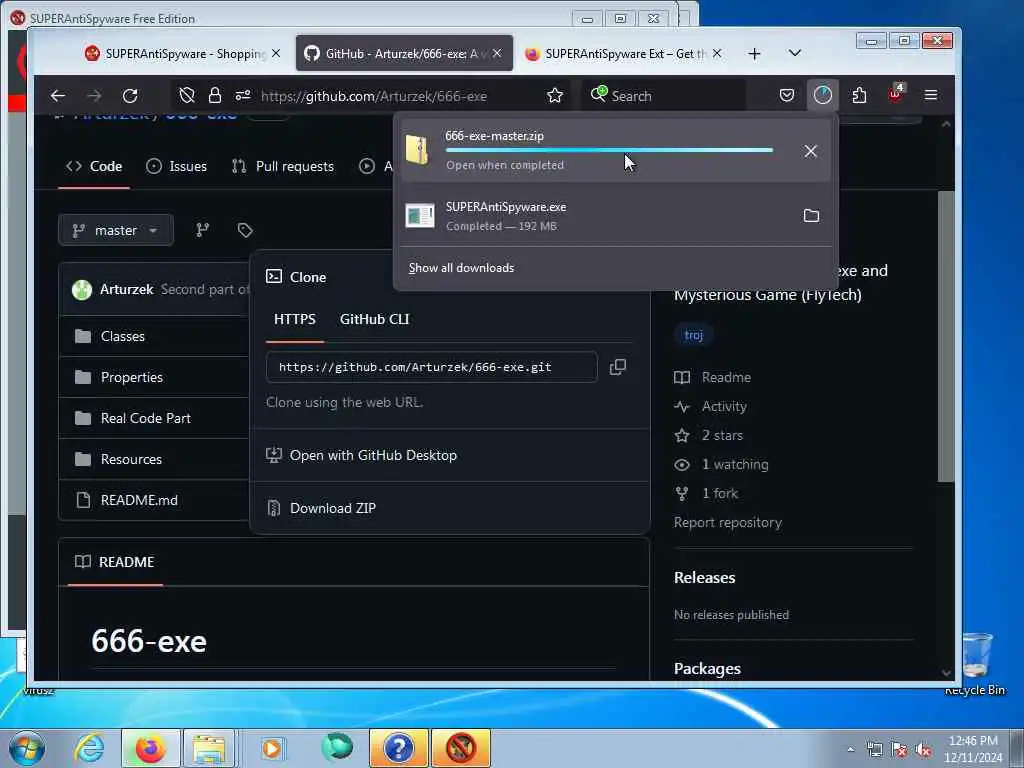
Task: Open SUPERAntiSpyware taskbar button
Action: [461, 748]
